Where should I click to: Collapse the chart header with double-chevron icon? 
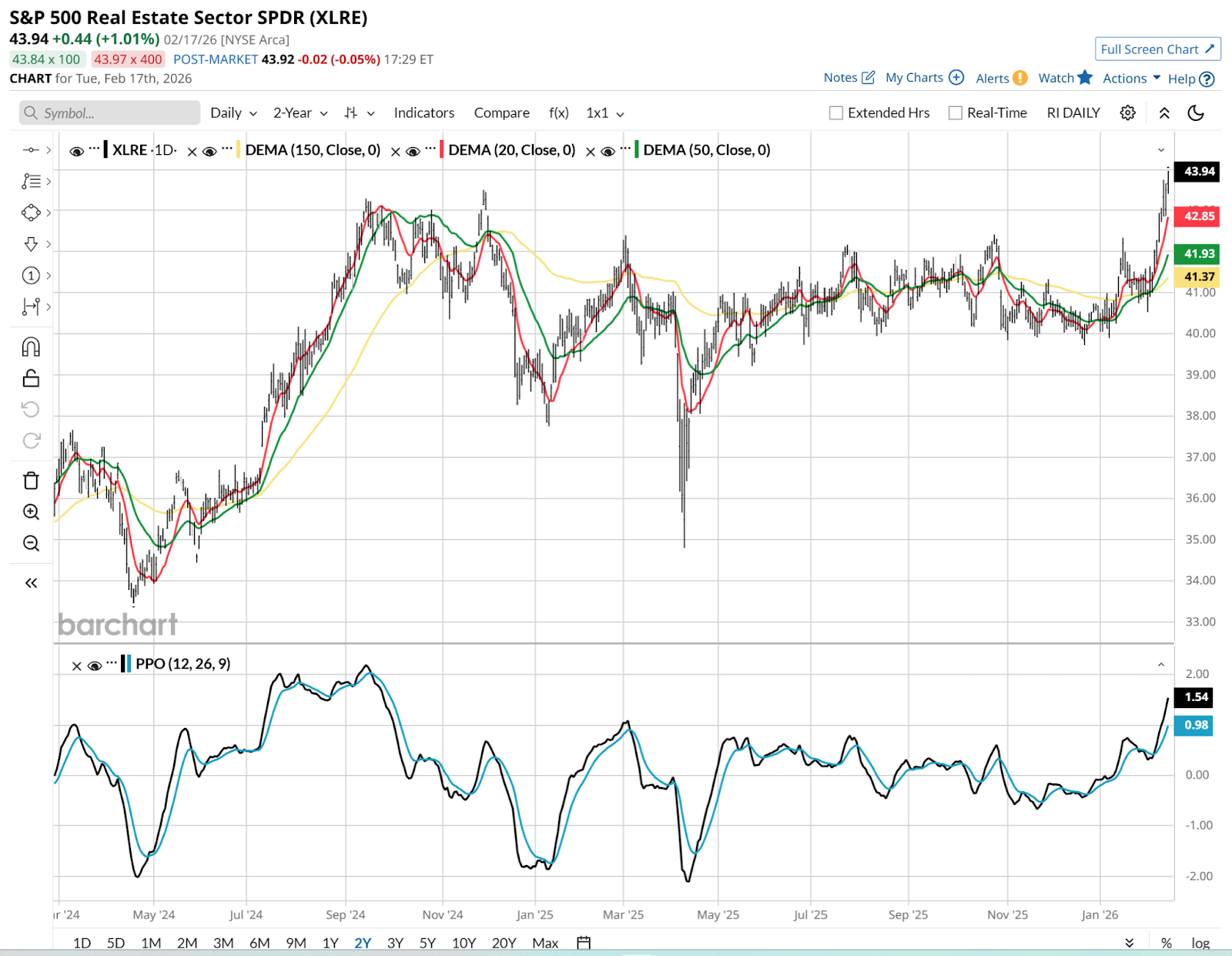point(1164,112)
